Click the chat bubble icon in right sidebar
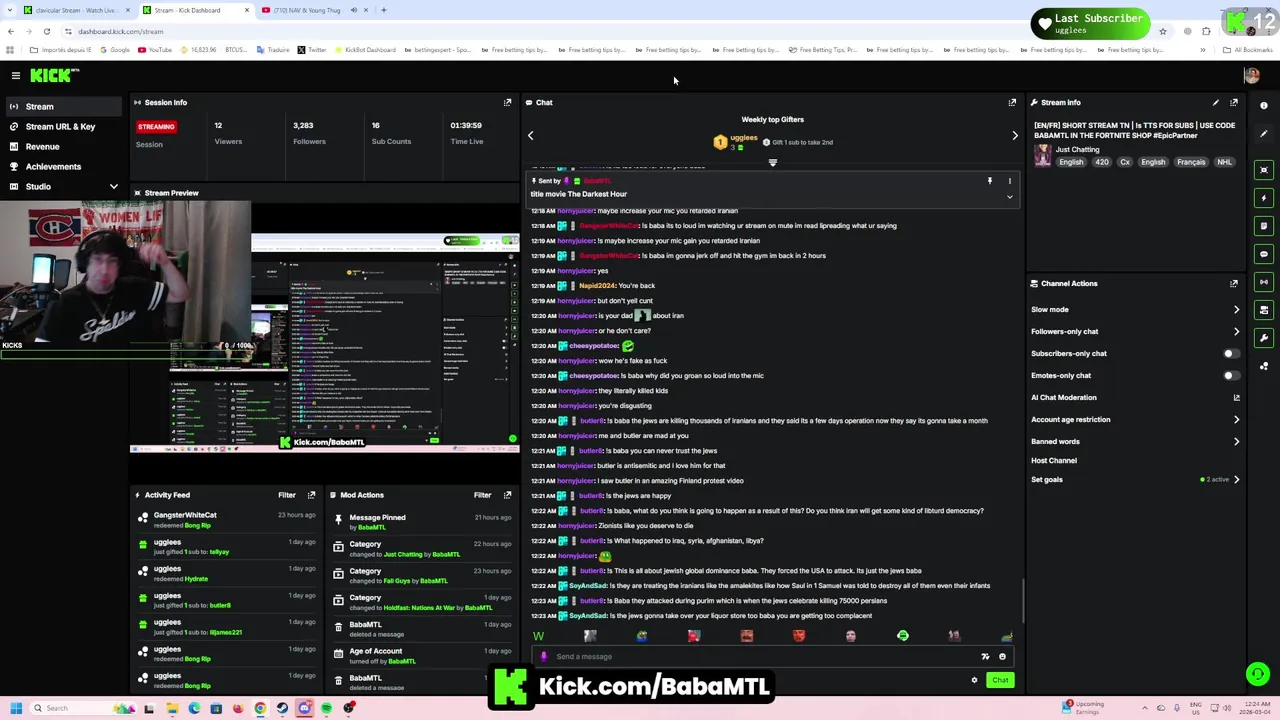1280x720 pixels. tap(1264, 254)
